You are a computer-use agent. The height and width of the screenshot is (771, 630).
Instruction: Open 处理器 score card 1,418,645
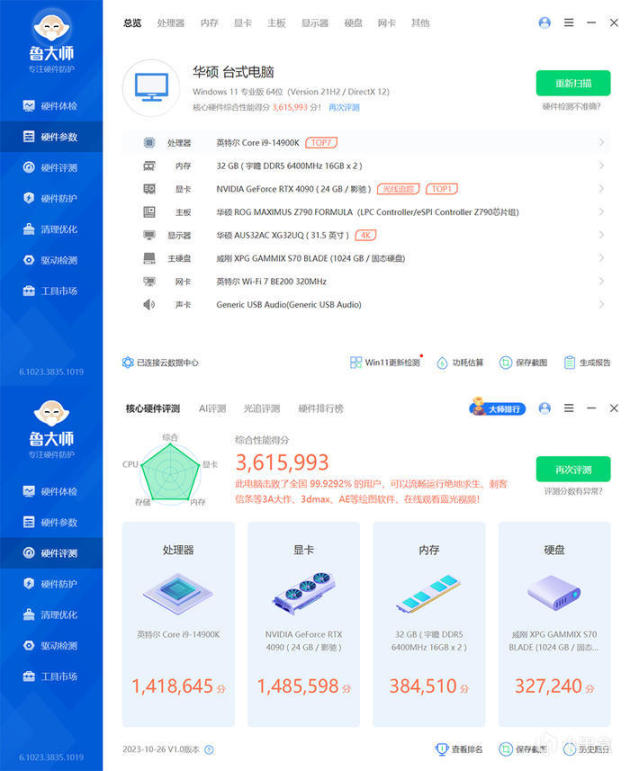(x=178, y=624)
